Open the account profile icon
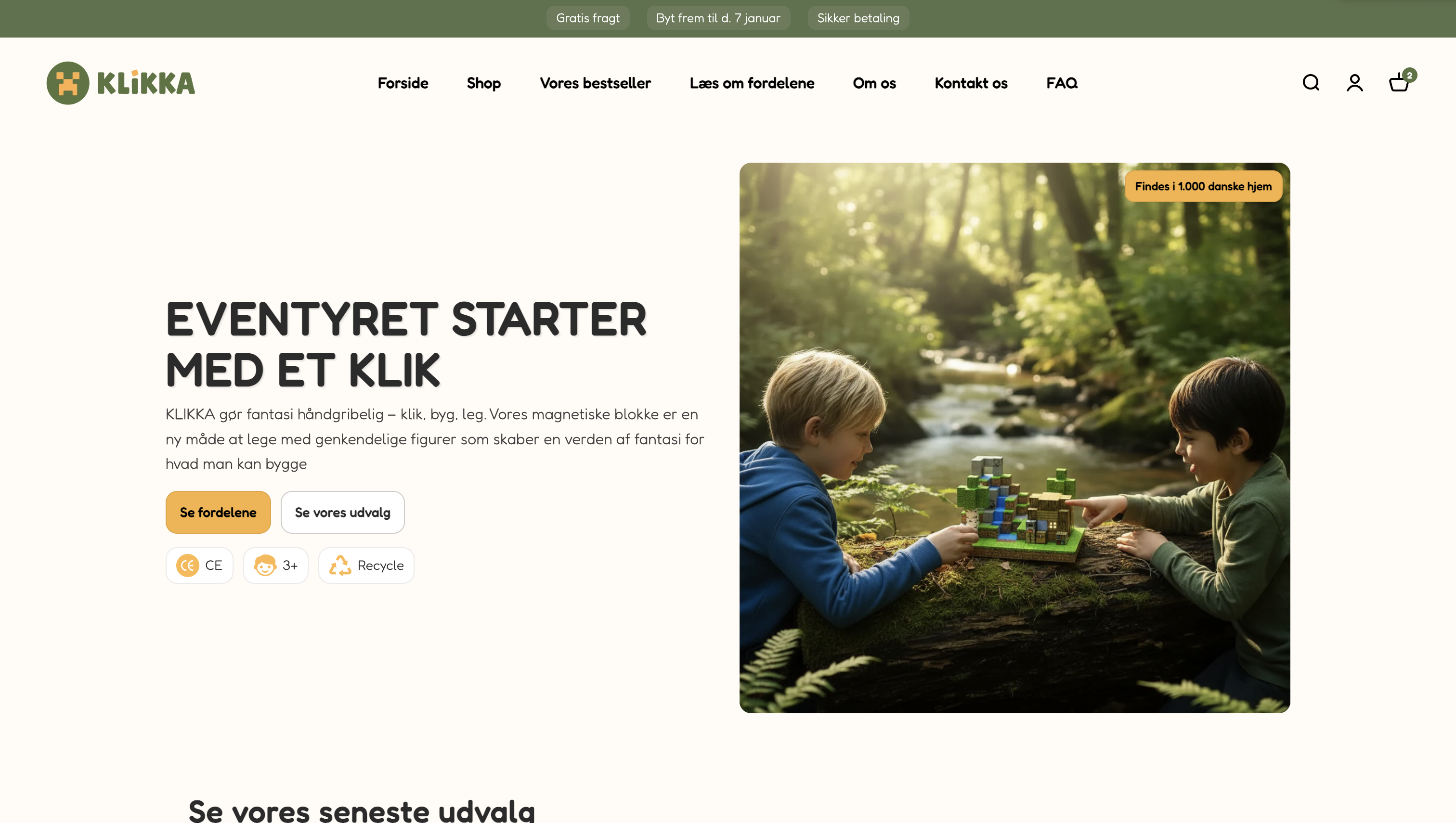 [x=1354, y=82]
